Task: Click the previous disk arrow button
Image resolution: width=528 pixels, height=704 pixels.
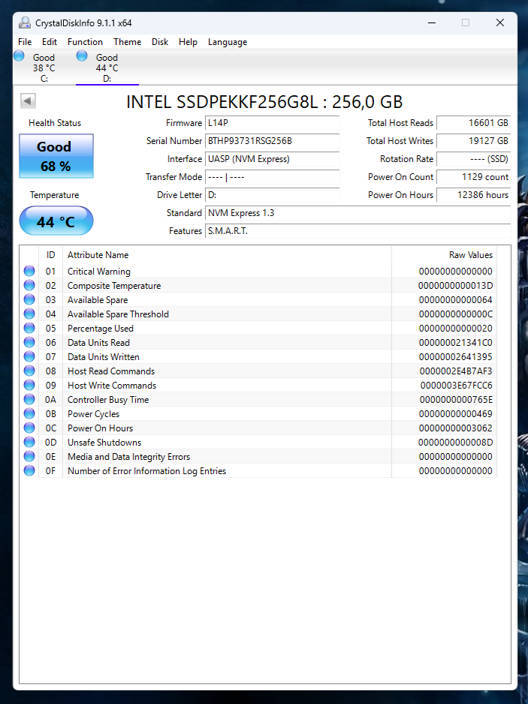Action: click(x=28, y=101)
